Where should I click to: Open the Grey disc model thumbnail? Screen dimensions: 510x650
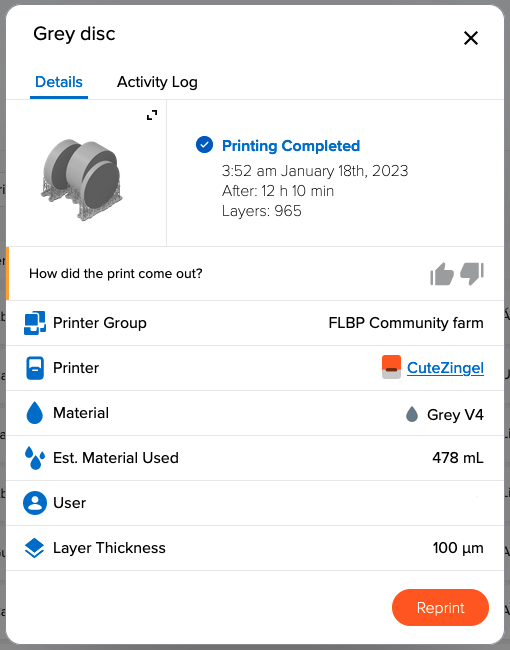pos(81,179)
